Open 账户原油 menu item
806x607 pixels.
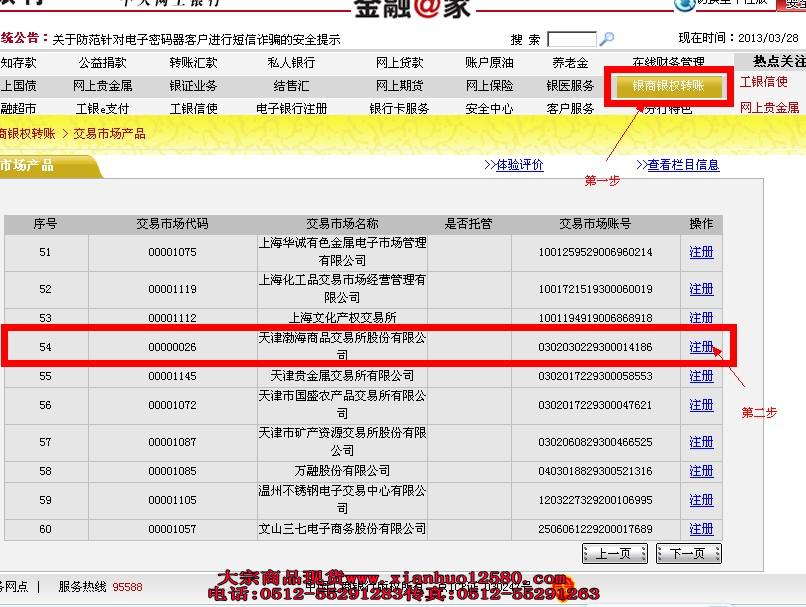point(489,63)
